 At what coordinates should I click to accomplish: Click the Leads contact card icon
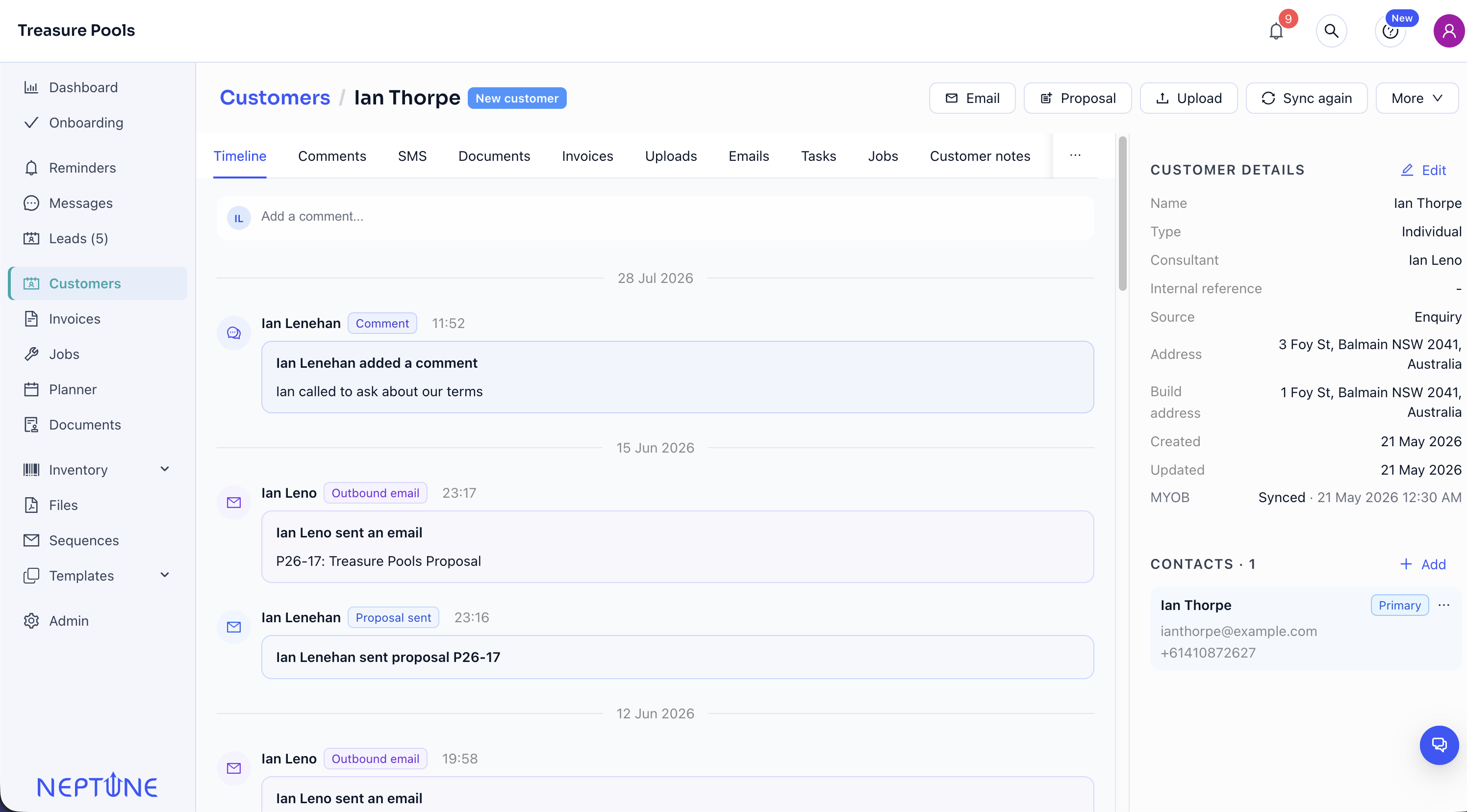coord(31,238)
